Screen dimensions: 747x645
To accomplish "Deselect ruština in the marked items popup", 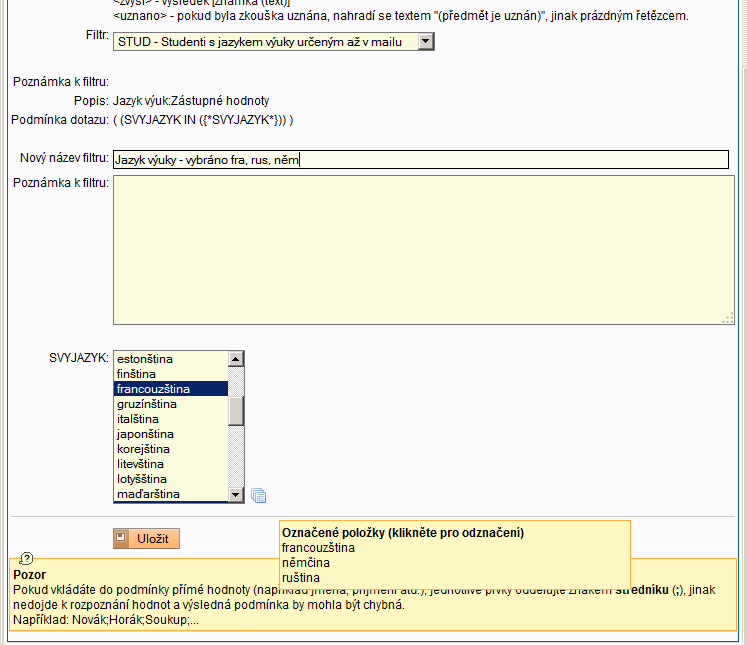I will [301, 578].
